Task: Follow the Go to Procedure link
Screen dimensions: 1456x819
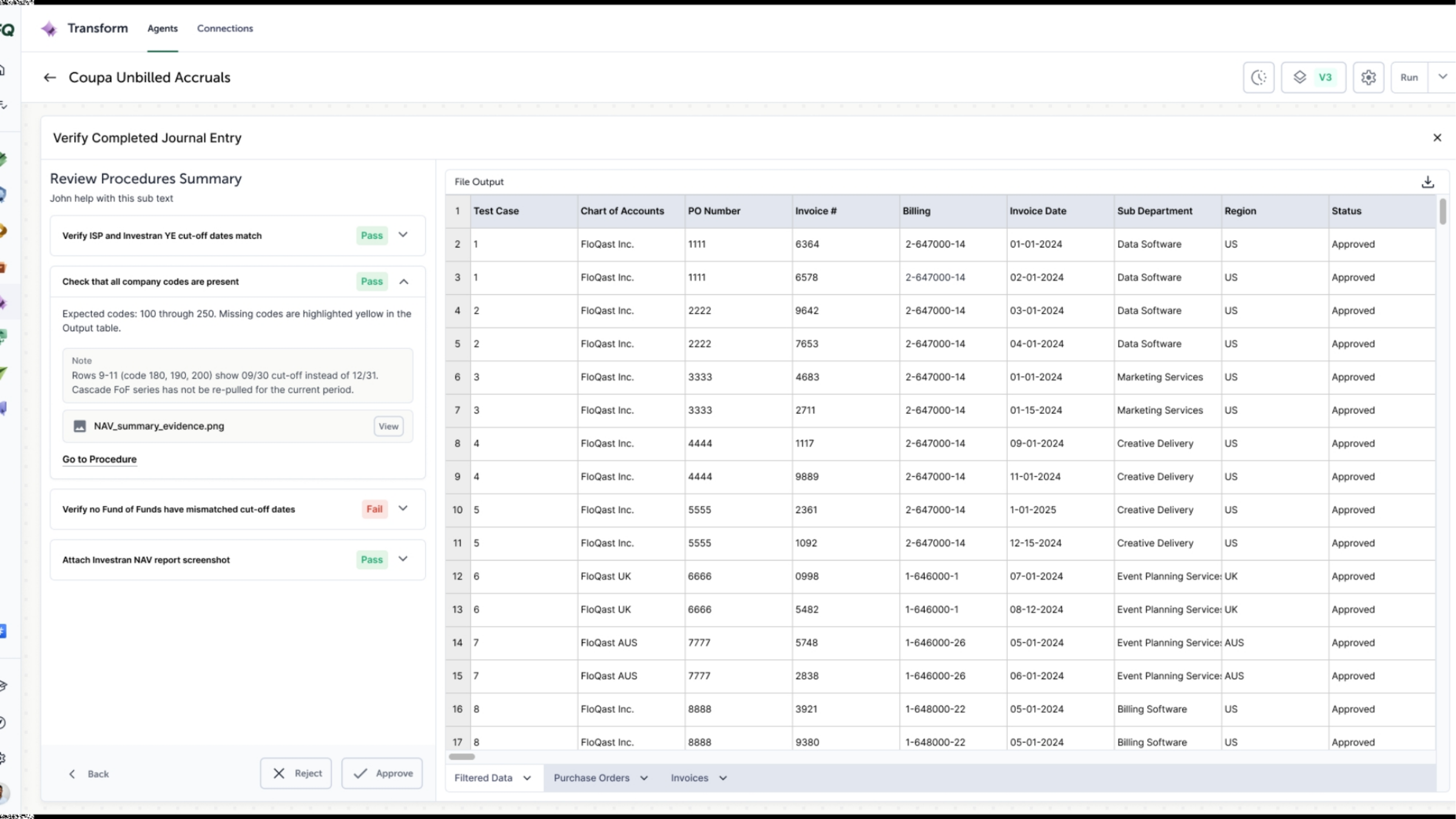Action: [x=99, y=459]
